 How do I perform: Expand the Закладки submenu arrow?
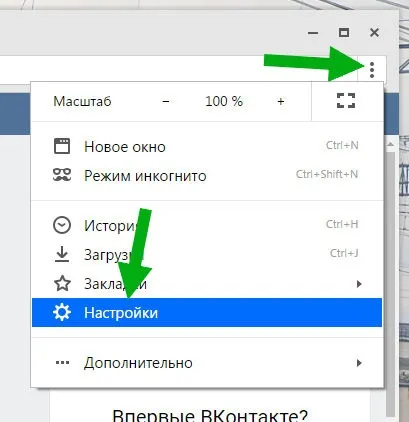(359, 284)
